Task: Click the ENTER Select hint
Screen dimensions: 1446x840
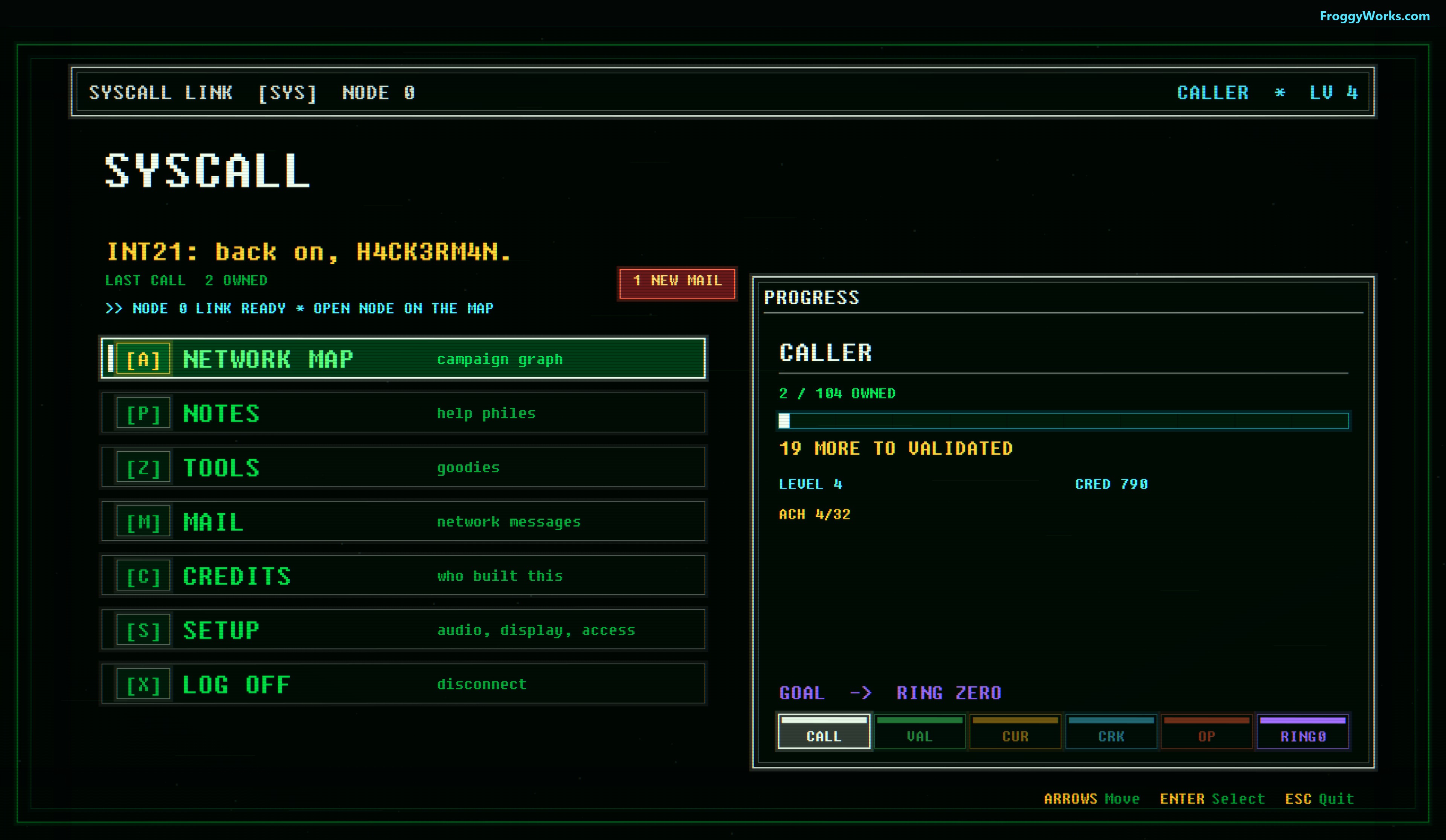Action: (x=1212, y=799)
